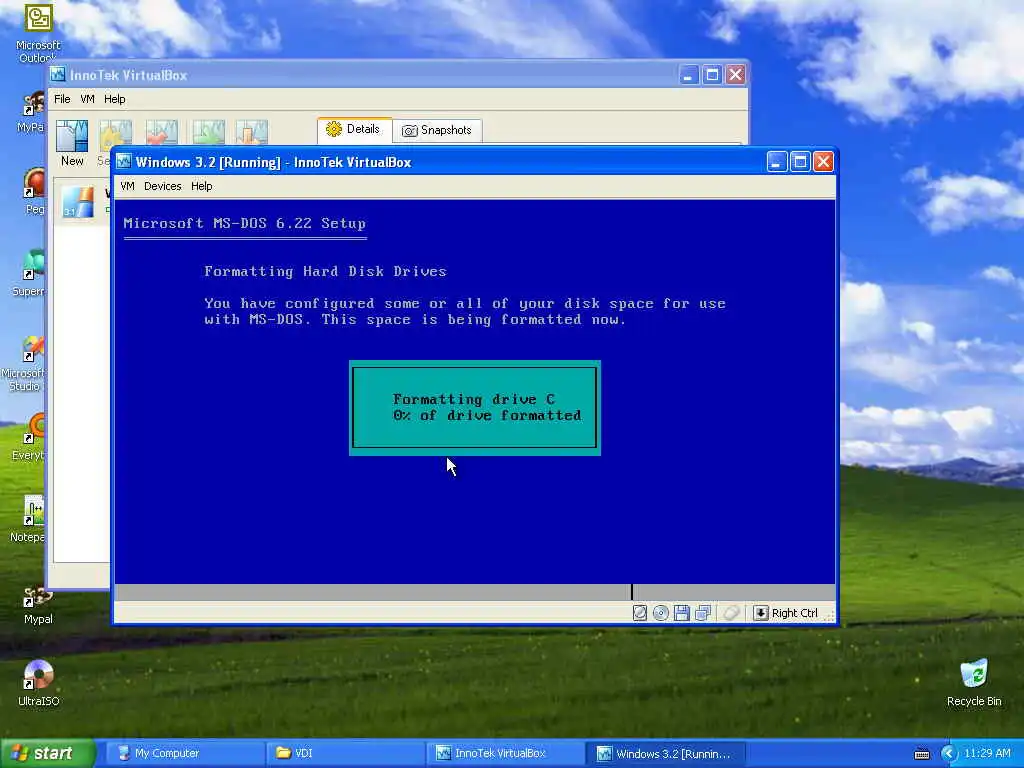
Task: Switch to My Computer taskbar button
Action: point(183,753)
